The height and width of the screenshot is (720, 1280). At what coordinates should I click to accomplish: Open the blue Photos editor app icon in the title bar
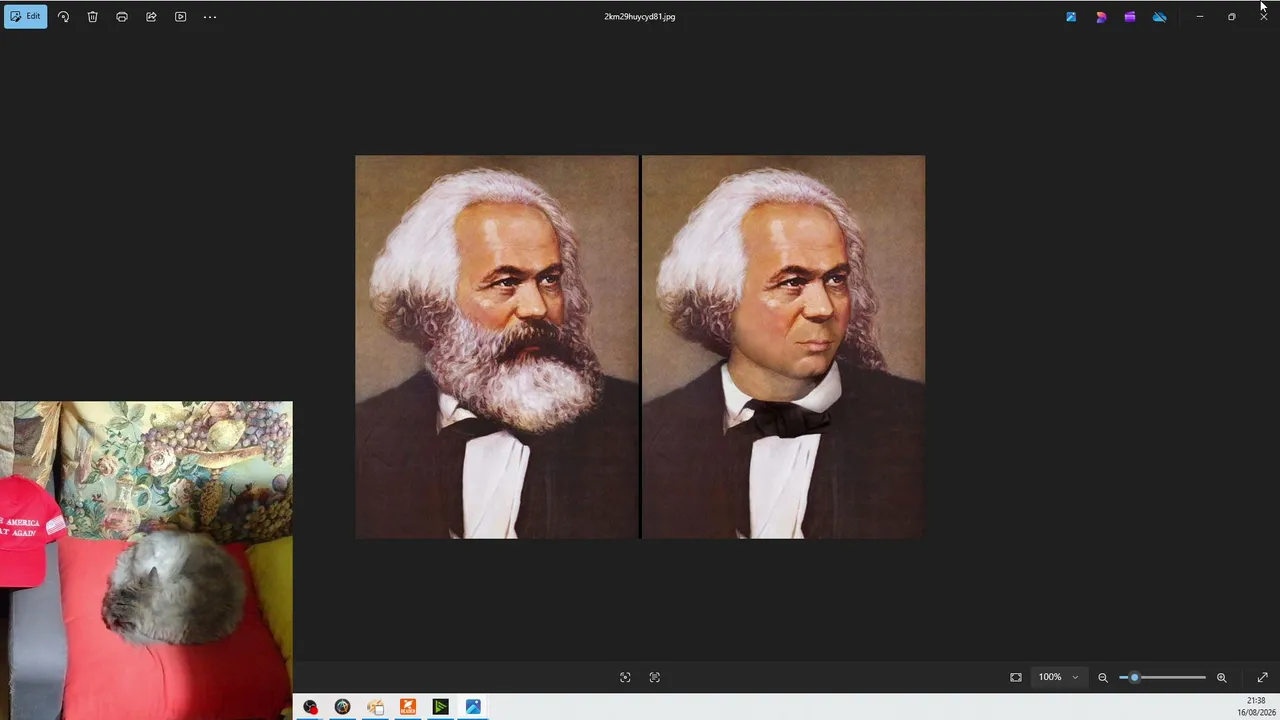[1071, 17]
